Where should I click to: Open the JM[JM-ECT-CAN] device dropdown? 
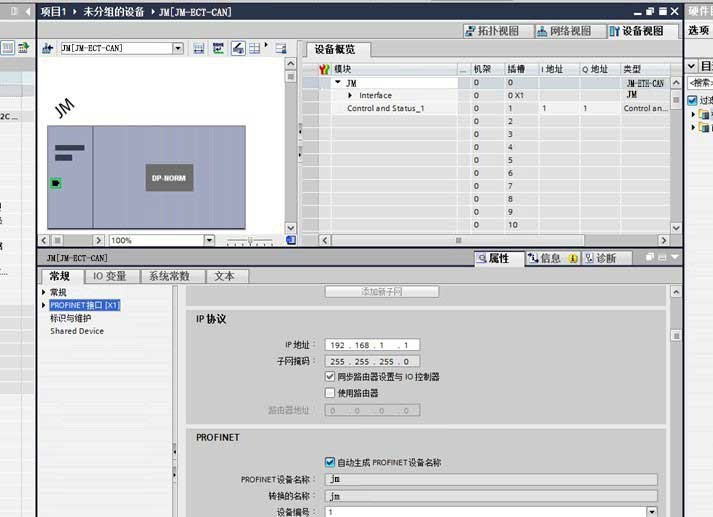pyautogui.click(x=178, y=48)
